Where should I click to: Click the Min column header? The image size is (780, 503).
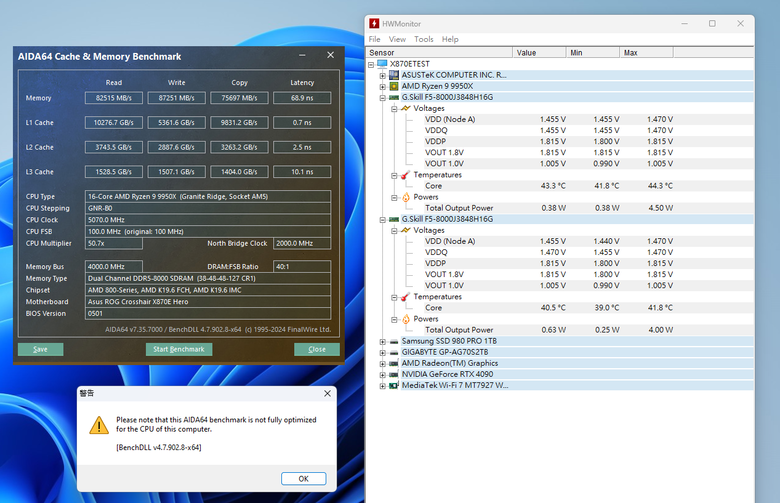point(593,53)
